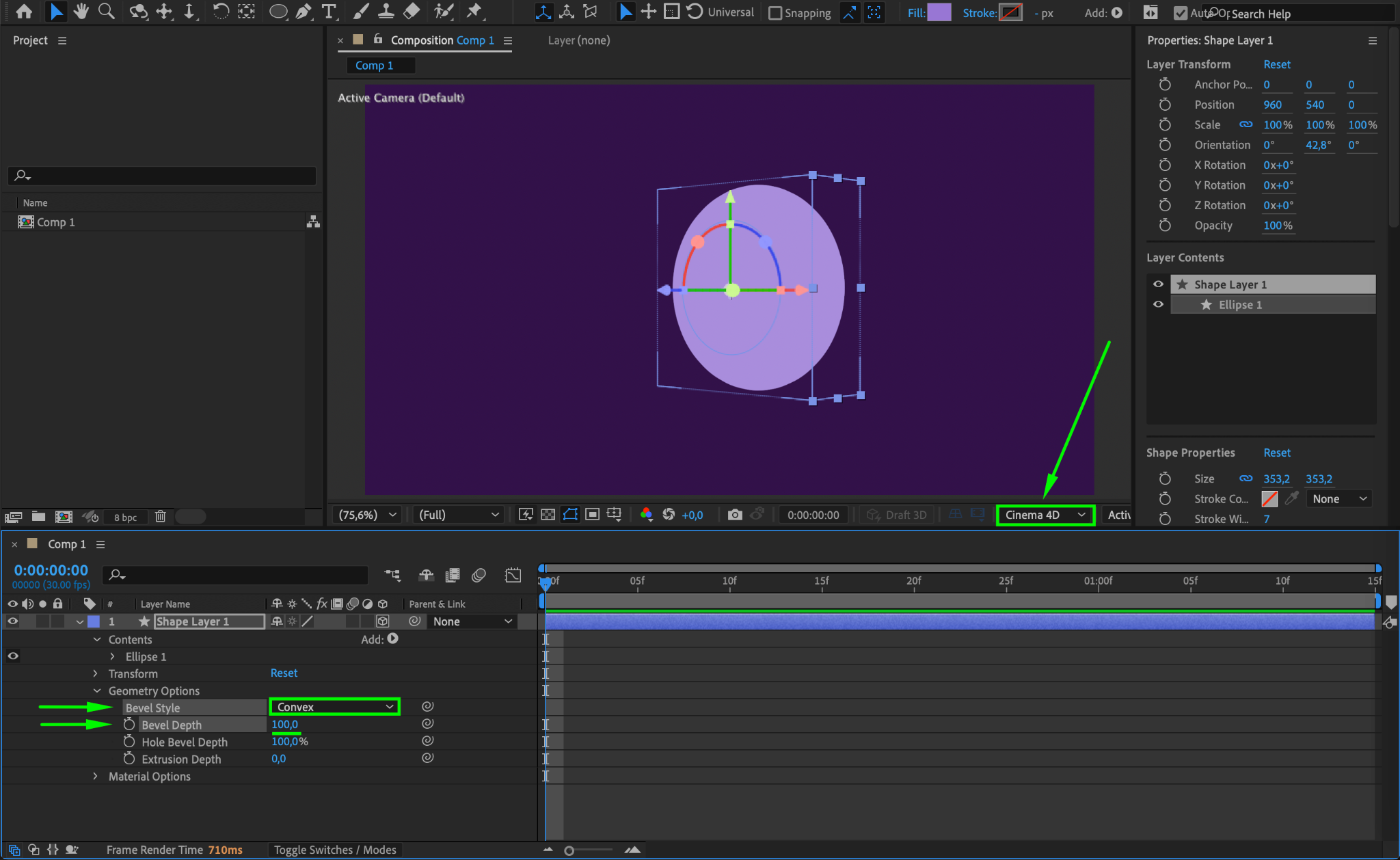This screenshot has height=860, width=1400.
Task: Click the Puppet Pin tool
Action: point(474,12)
